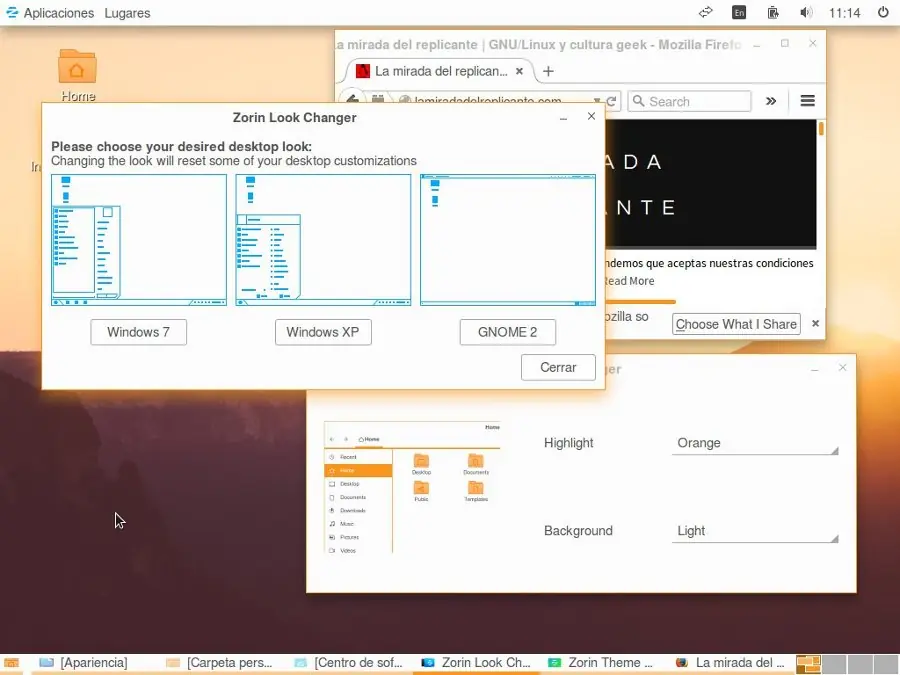Reload the page in Firefox
The height and width of the screenshot is (675, 900).
(612, 102)
